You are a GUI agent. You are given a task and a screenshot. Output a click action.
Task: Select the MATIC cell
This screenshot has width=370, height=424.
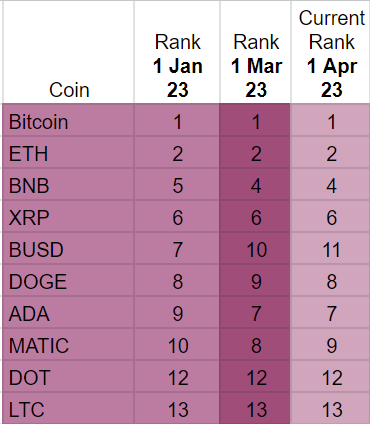click(69, 344)
